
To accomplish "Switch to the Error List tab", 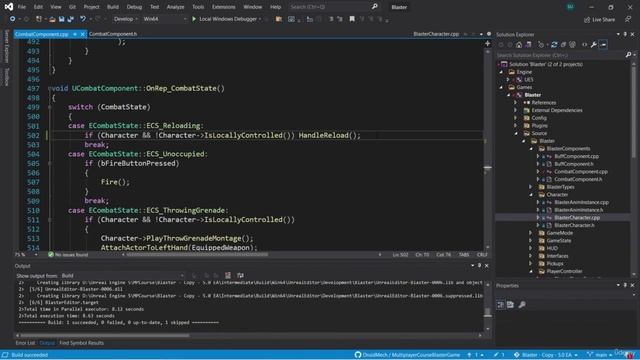I will [x=25, y=343].
